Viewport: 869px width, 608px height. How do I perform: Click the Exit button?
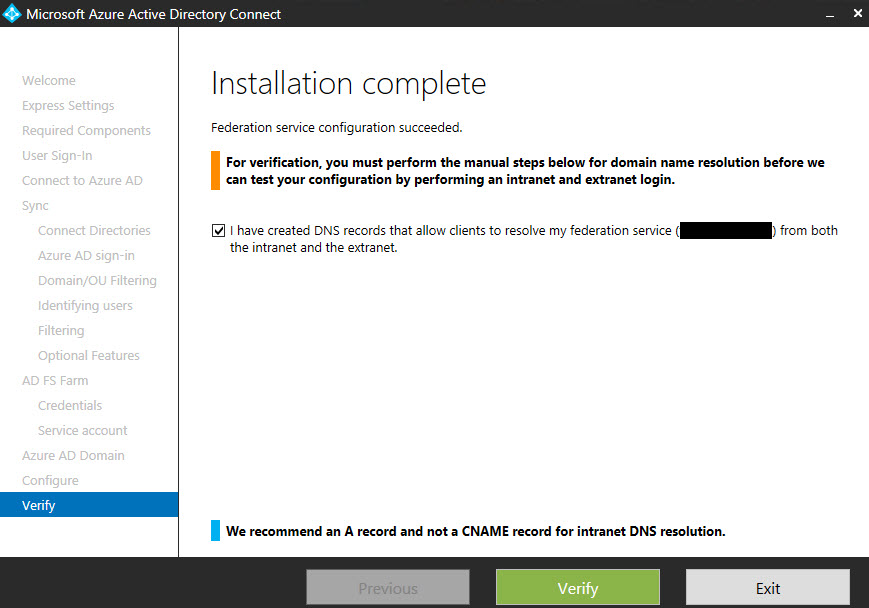click(x=767, y=588)
